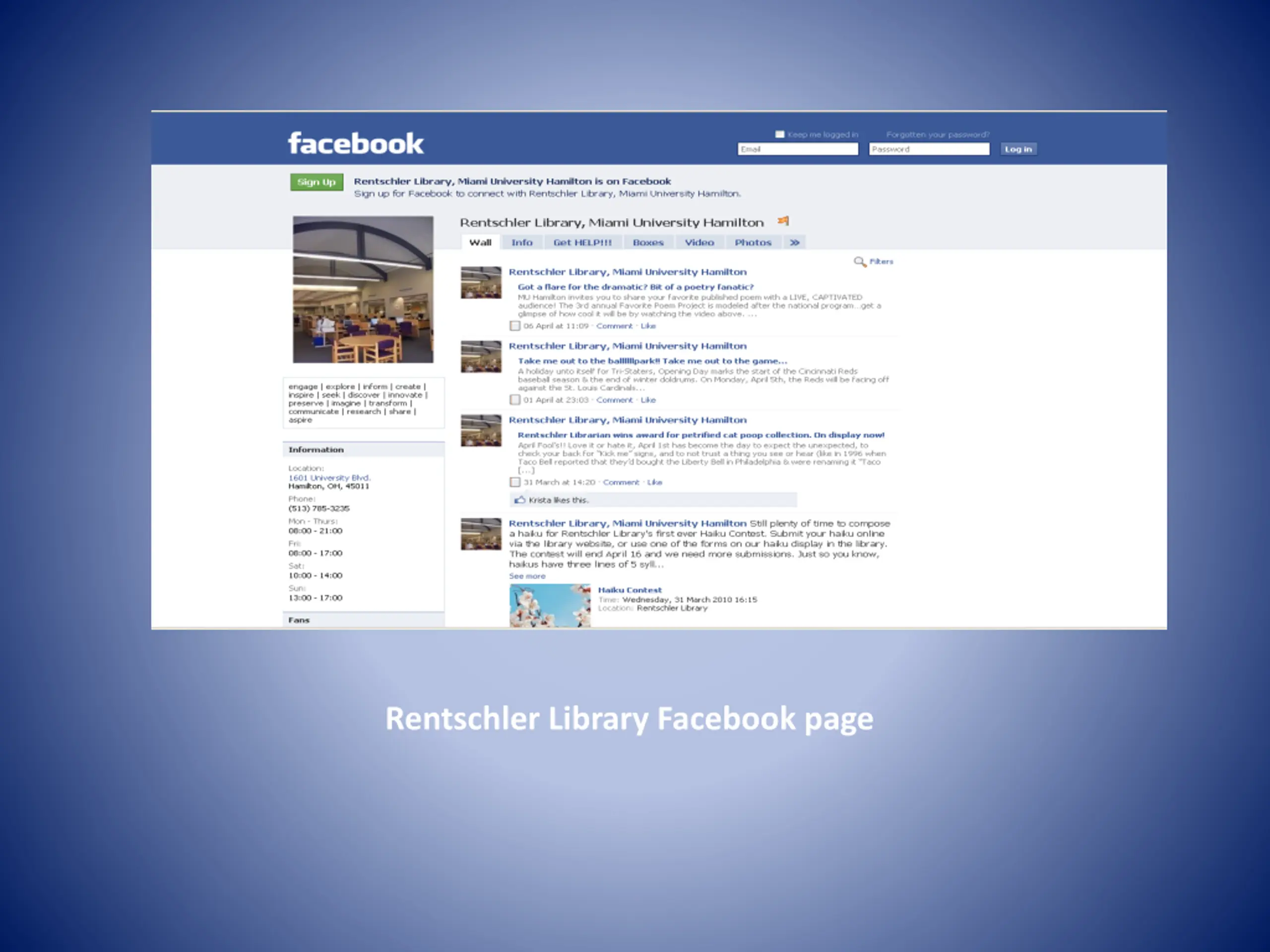Open the large library profile photo

click(x=363, y=289)
